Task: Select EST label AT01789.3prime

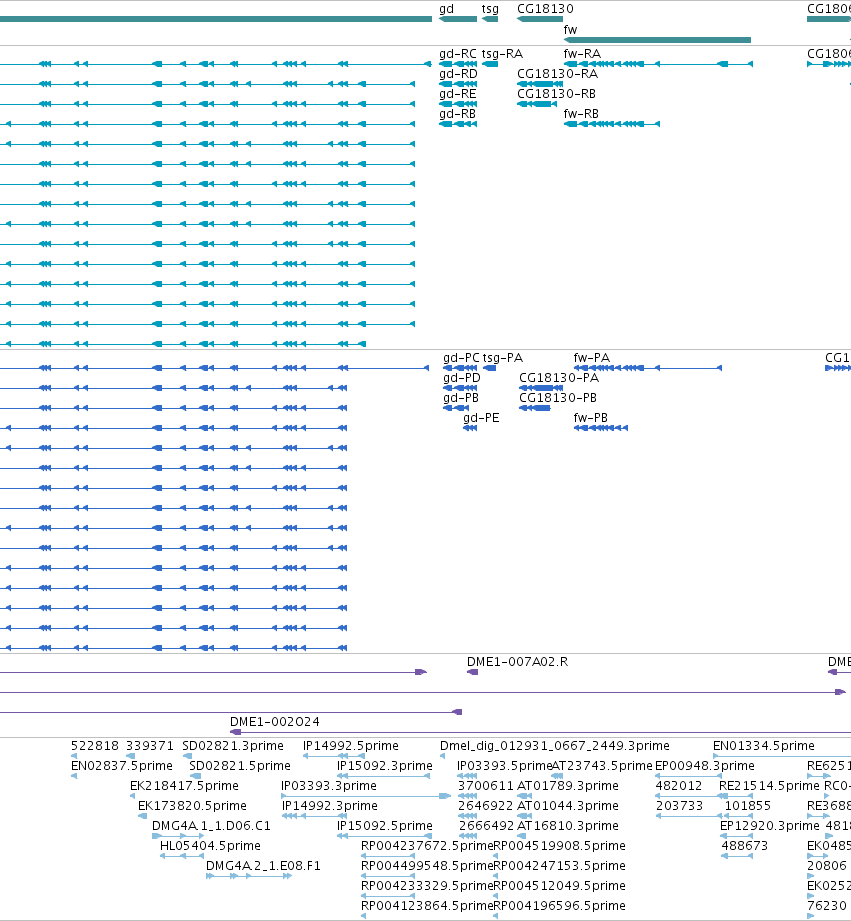Action: point(567,786)
